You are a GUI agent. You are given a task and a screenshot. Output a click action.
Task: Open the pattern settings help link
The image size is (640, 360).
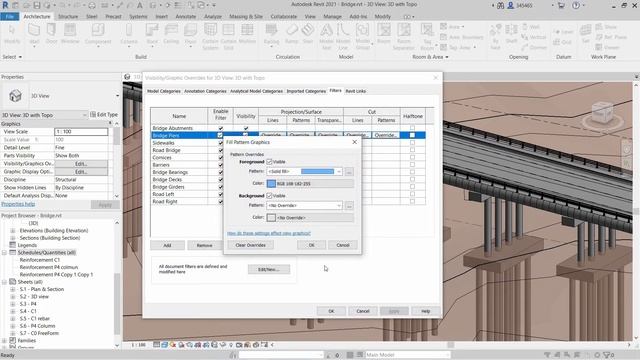(269, 233)
